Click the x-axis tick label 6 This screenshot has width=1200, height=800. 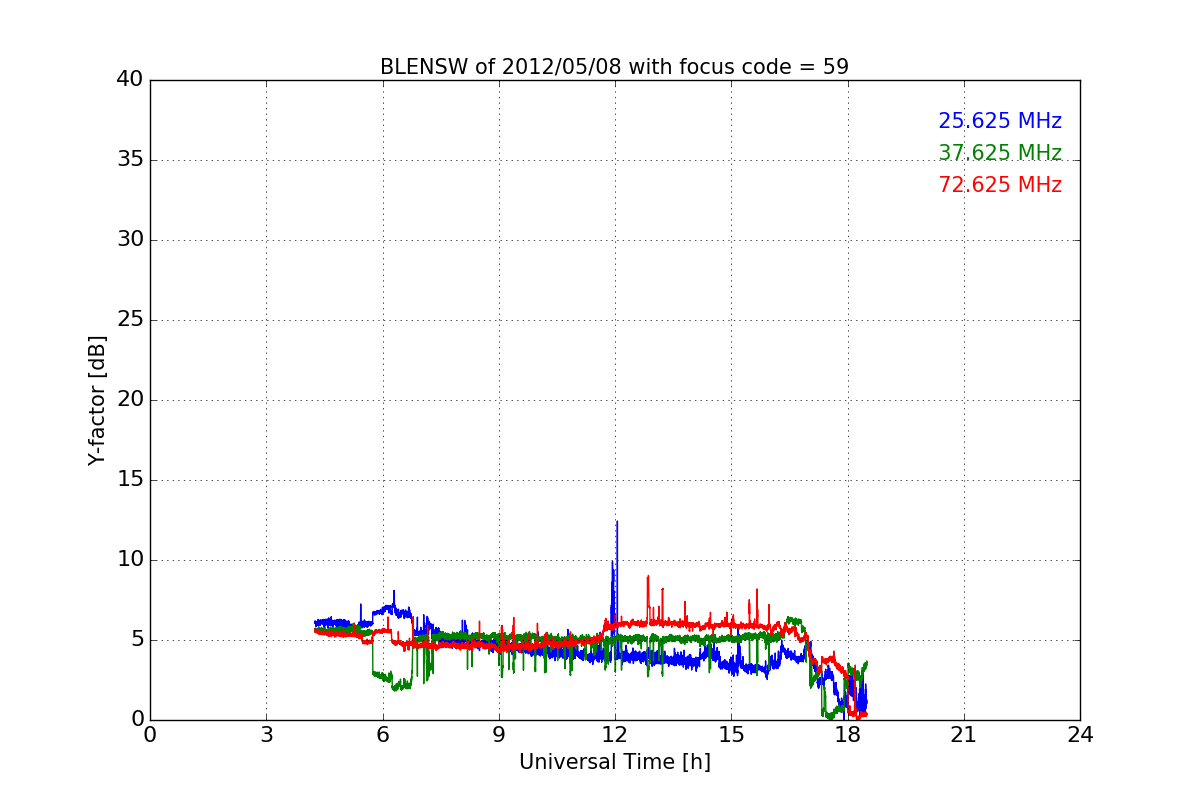pos(382,735)
